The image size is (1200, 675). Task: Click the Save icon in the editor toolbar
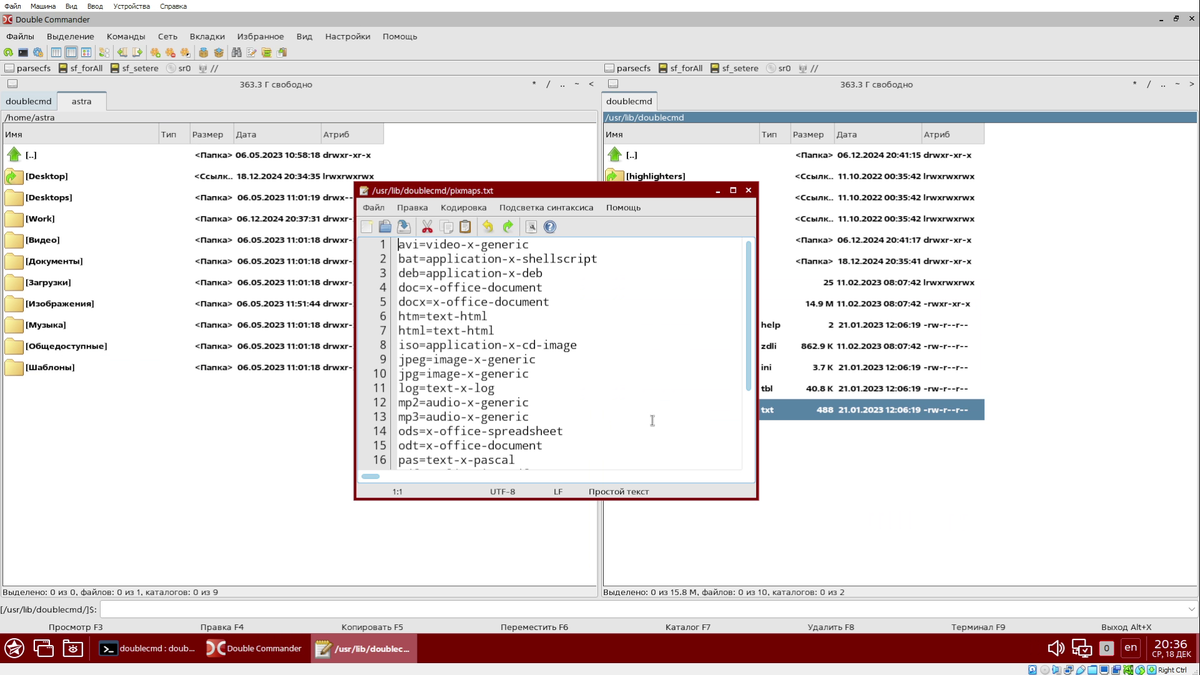point(403,227)
